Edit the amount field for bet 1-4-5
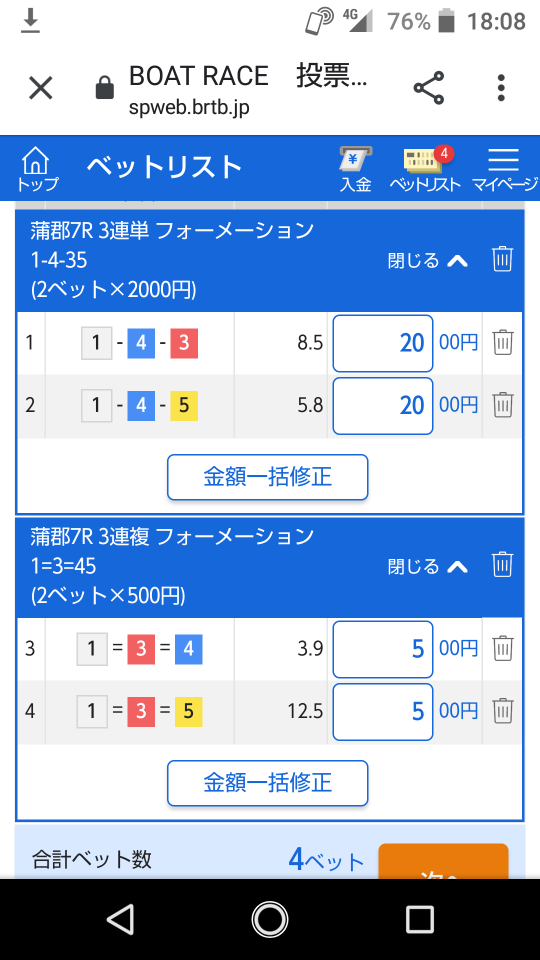Image resolution: width=540 pixels, height=960 pixels. click(383, 405)
